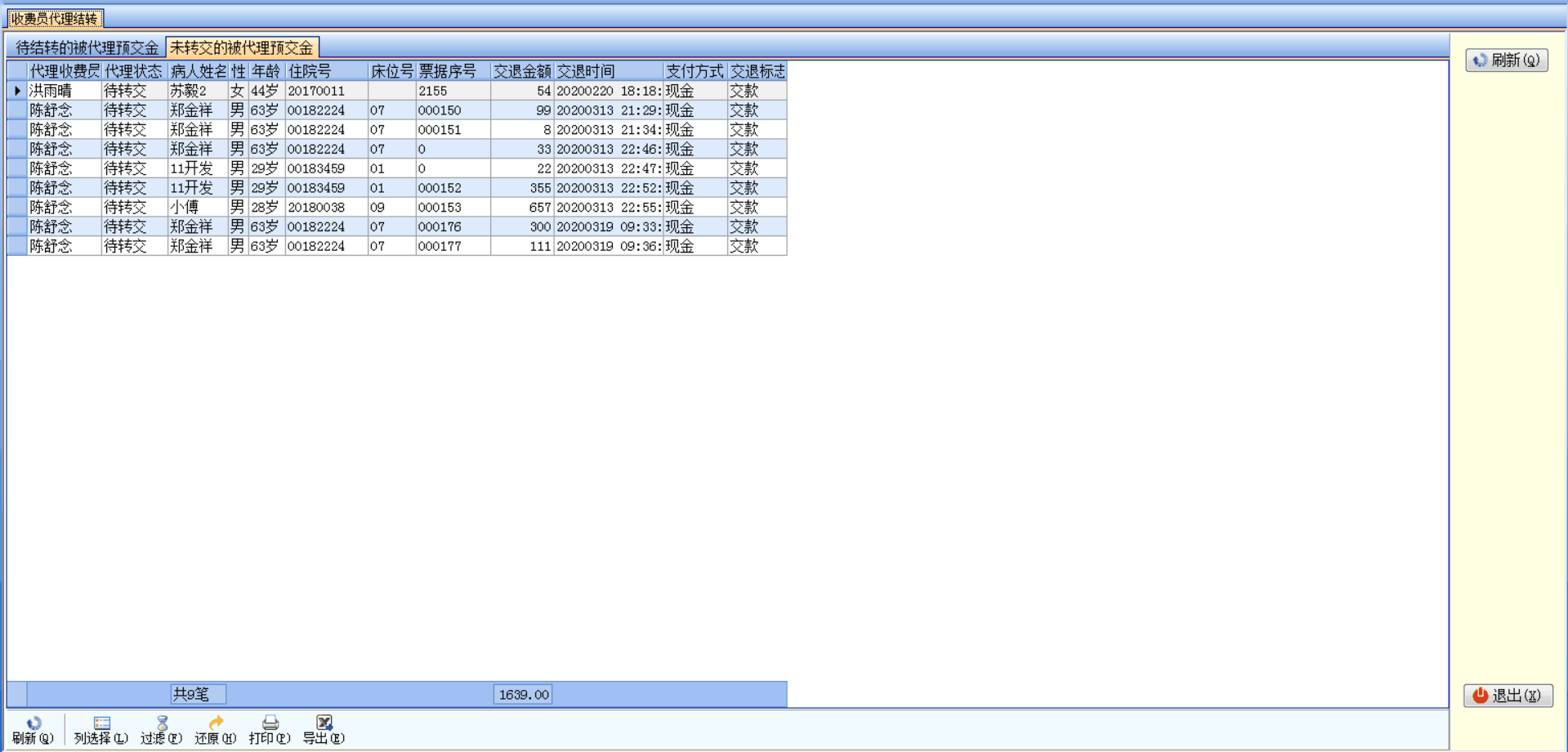Click the time cell 20200313 21:29

point(609,110)
